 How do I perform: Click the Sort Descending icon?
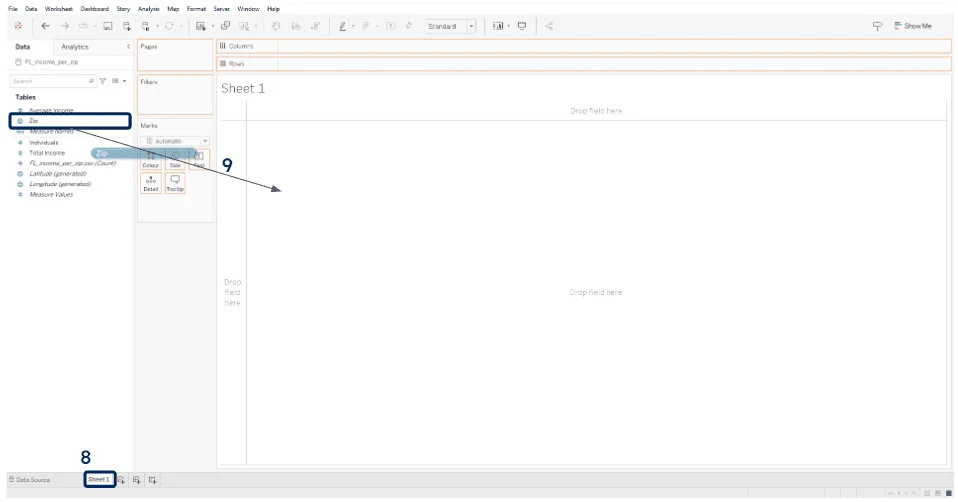315,26
